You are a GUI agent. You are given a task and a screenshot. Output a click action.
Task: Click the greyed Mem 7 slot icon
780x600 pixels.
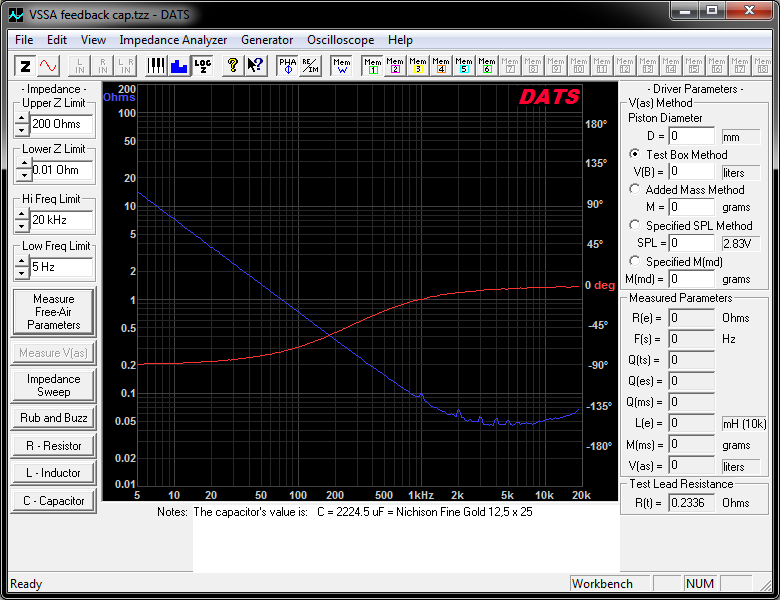(x=510, y=65)
